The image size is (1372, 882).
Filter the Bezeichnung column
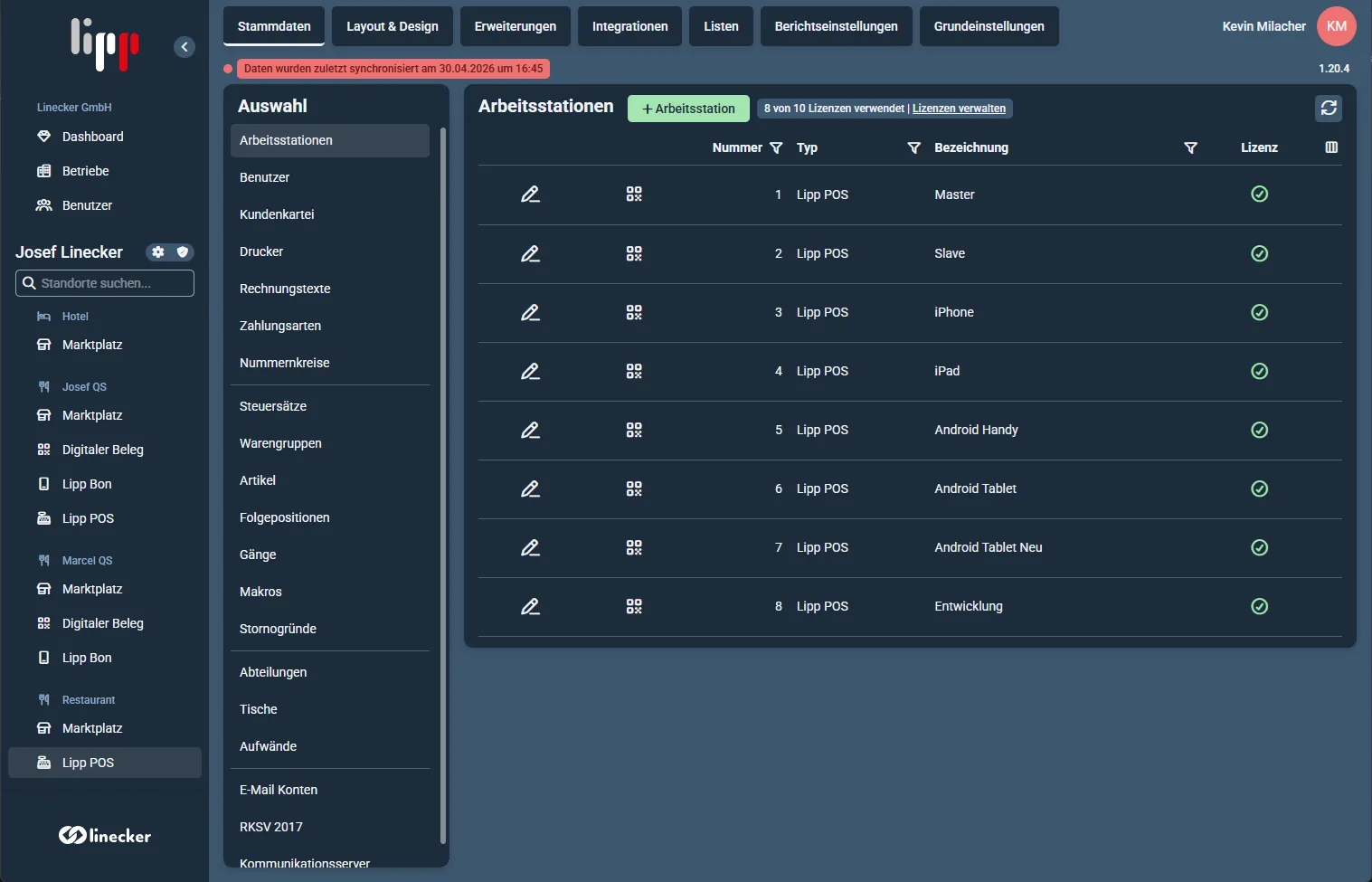(1191, 147)
